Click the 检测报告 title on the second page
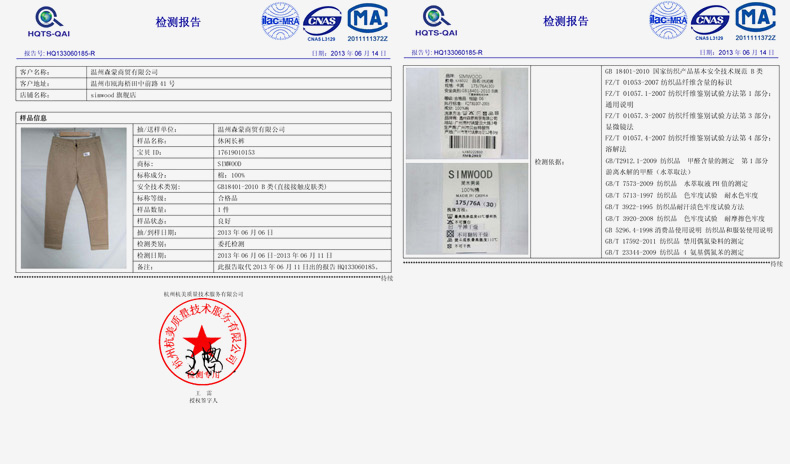 (x=565, y=21)
